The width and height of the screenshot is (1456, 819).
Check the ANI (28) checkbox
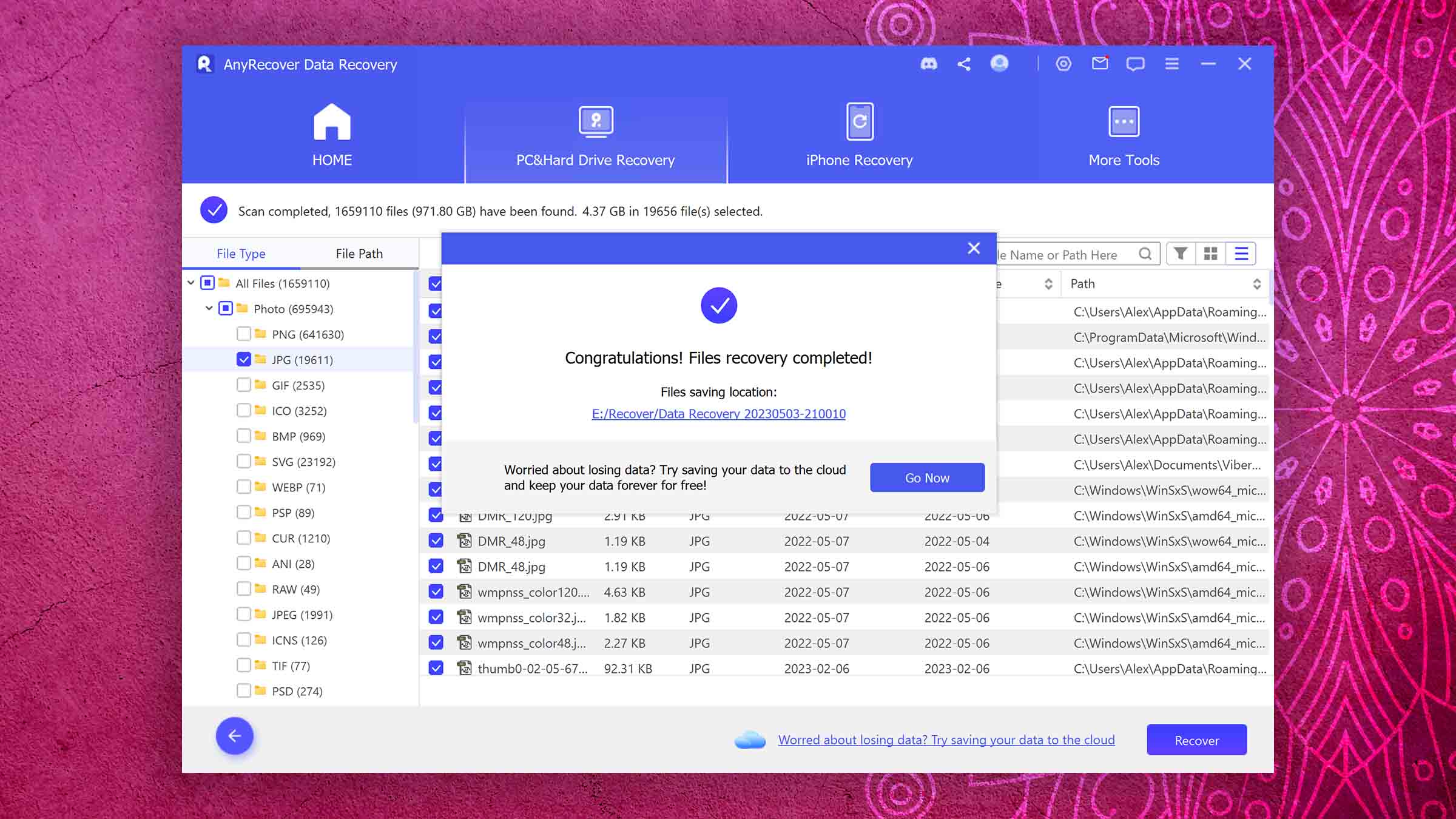point(244,563)
